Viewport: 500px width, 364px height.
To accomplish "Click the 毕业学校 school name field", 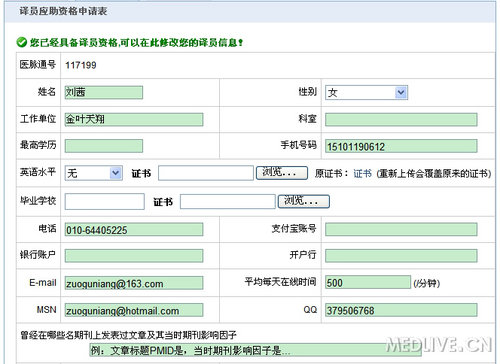I will 105,201.
